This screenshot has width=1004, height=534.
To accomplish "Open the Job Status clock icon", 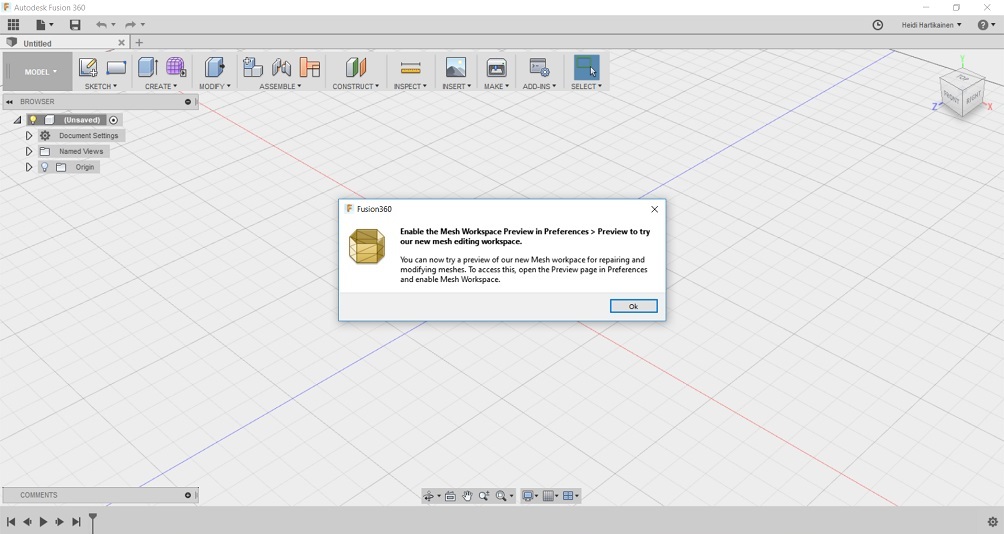I will (878, 24).
